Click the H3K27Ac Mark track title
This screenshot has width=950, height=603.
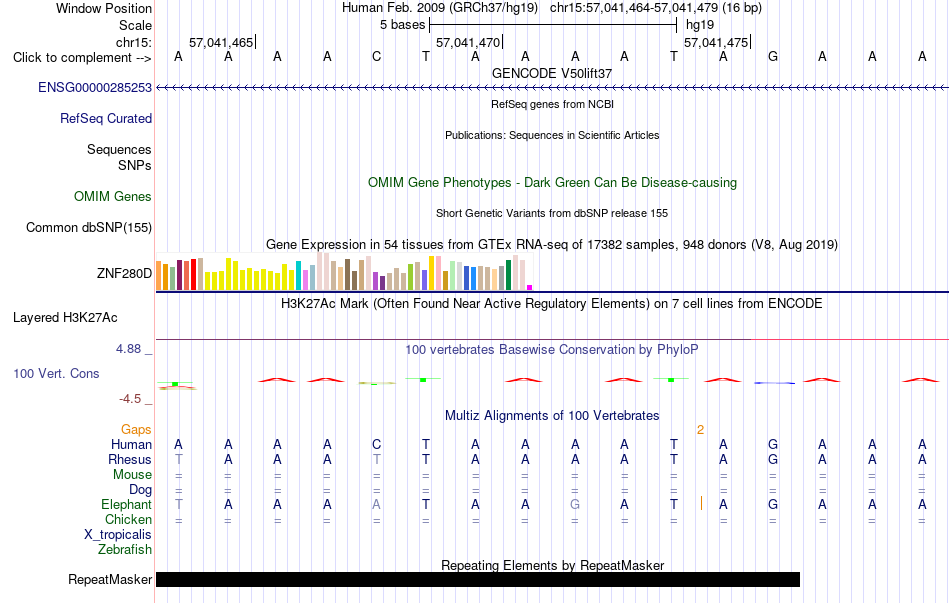[552, 303]
